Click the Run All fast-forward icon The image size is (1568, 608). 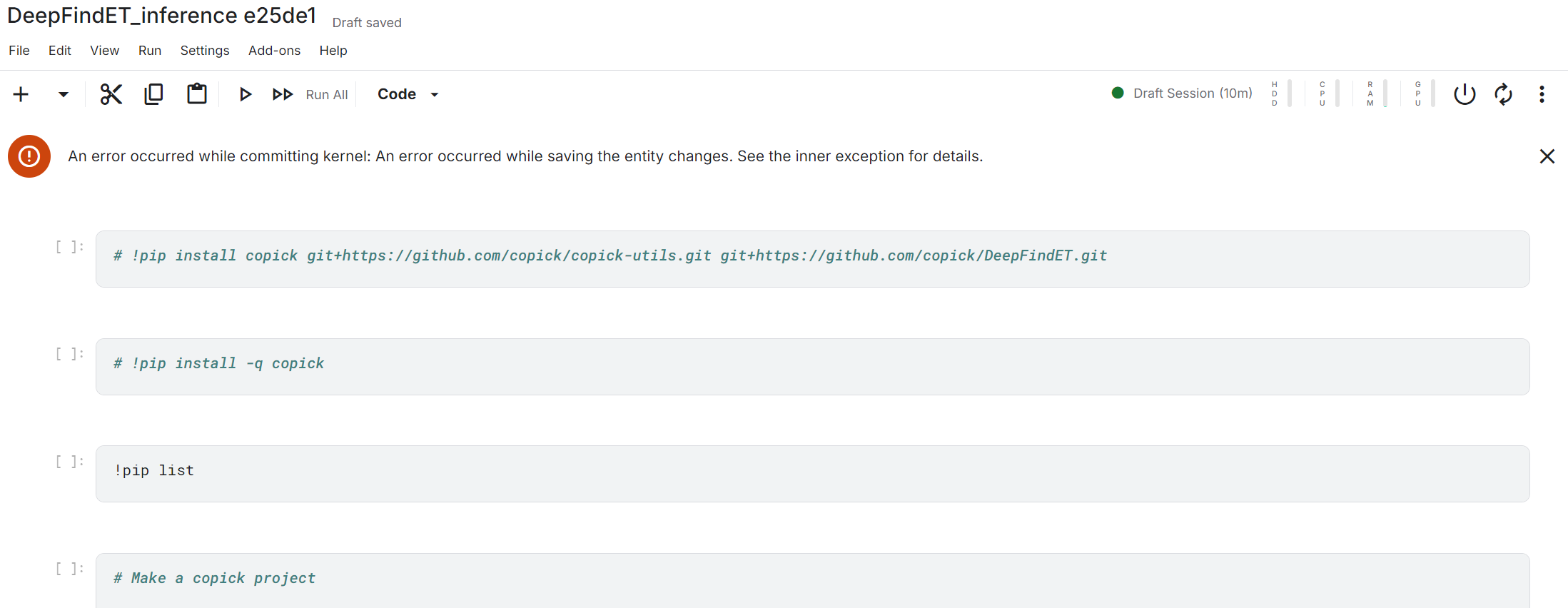pyautogui.click(x=283, y=94)
